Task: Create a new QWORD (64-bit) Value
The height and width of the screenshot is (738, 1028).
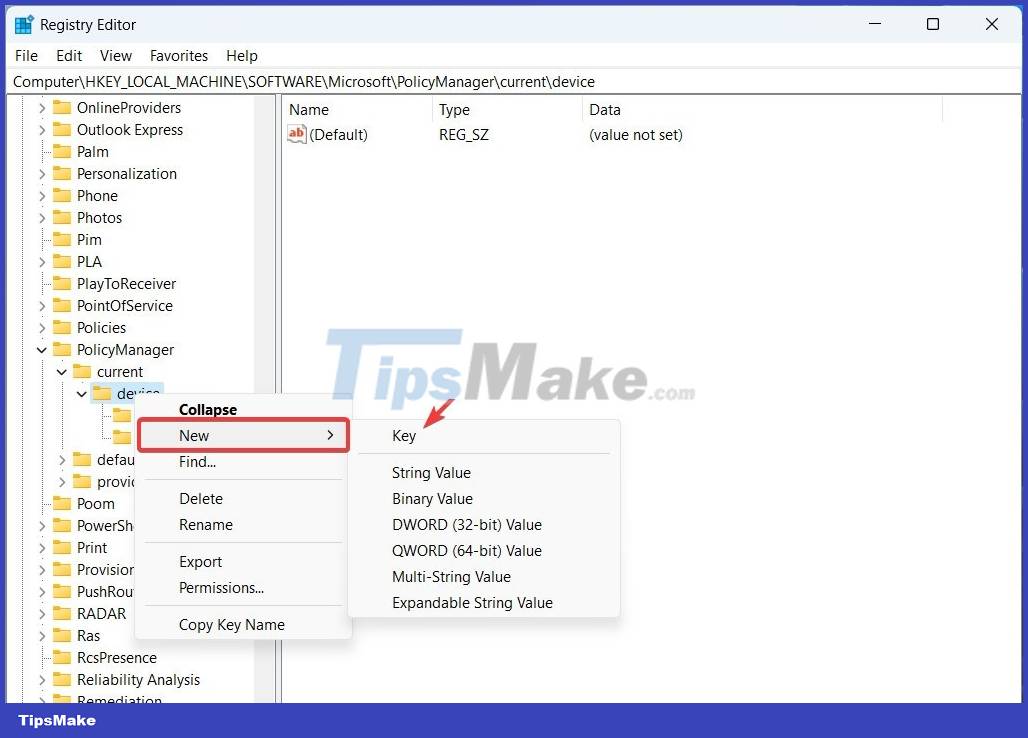Action: 484,551
